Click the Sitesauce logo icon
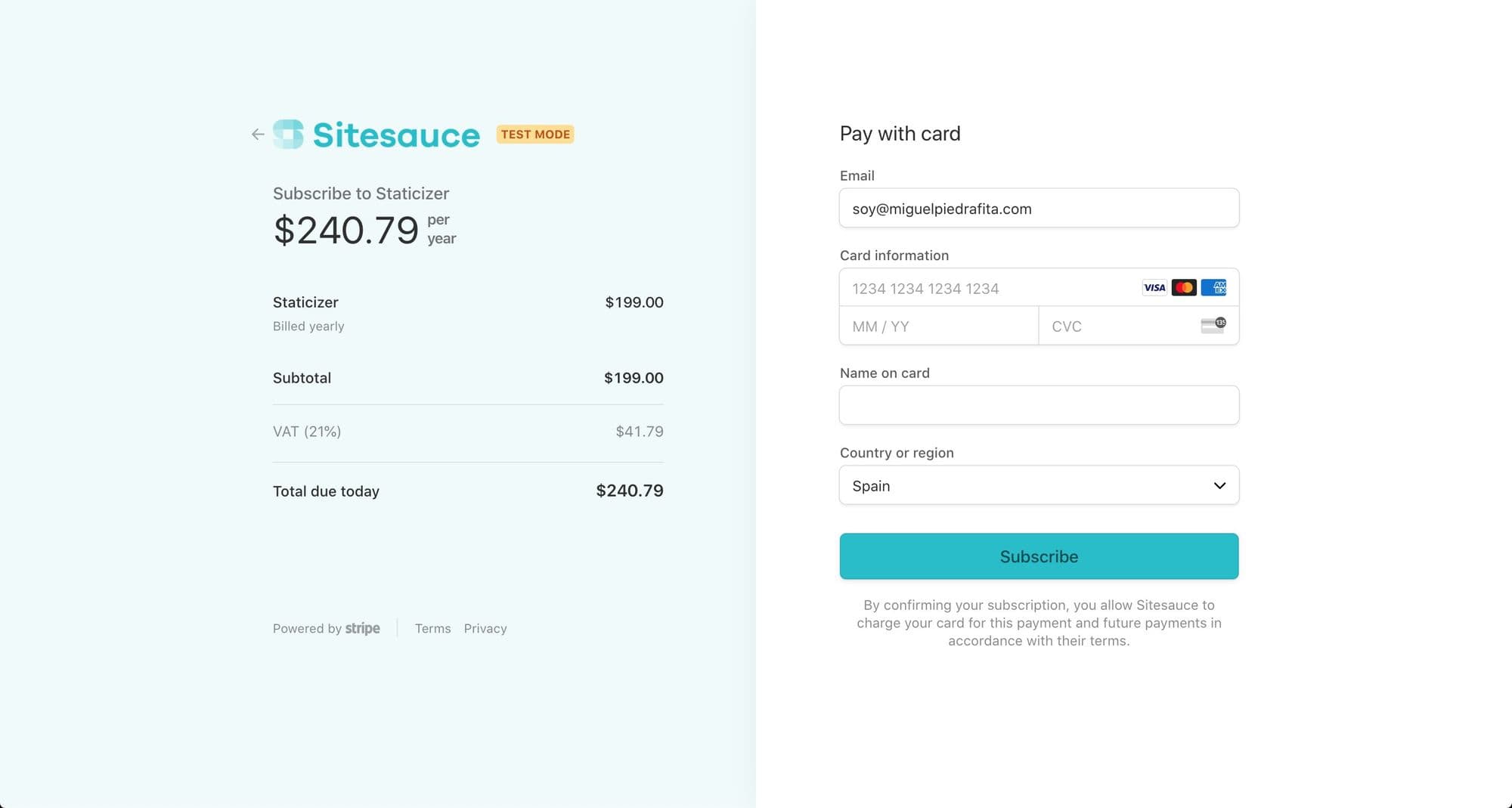The width and height of the screenshot is (1512, 808). tap(288, 135)
